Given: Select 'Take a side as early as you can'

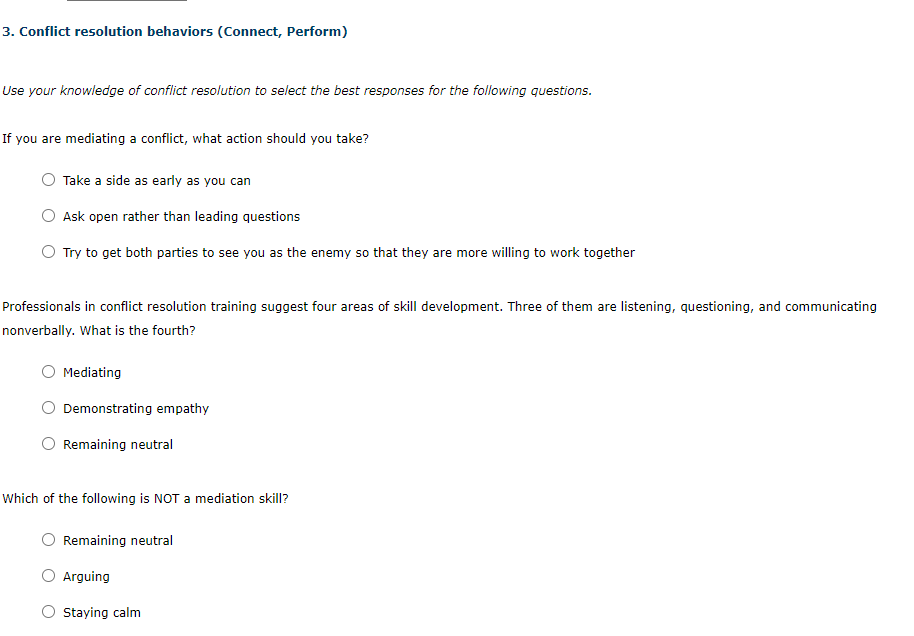Looking at the screenshot, I should click(x=48, y=179).
